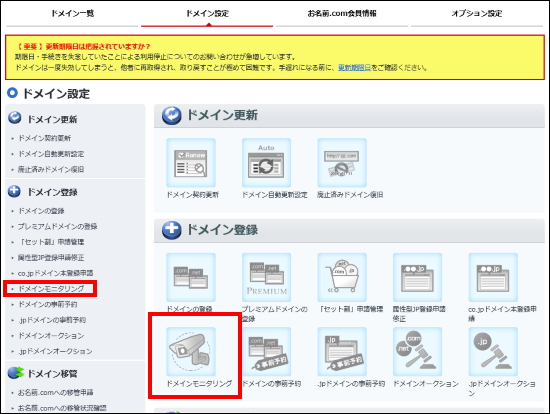Click the ドメイン契約更新 renew icon

(x=191, y=163)
